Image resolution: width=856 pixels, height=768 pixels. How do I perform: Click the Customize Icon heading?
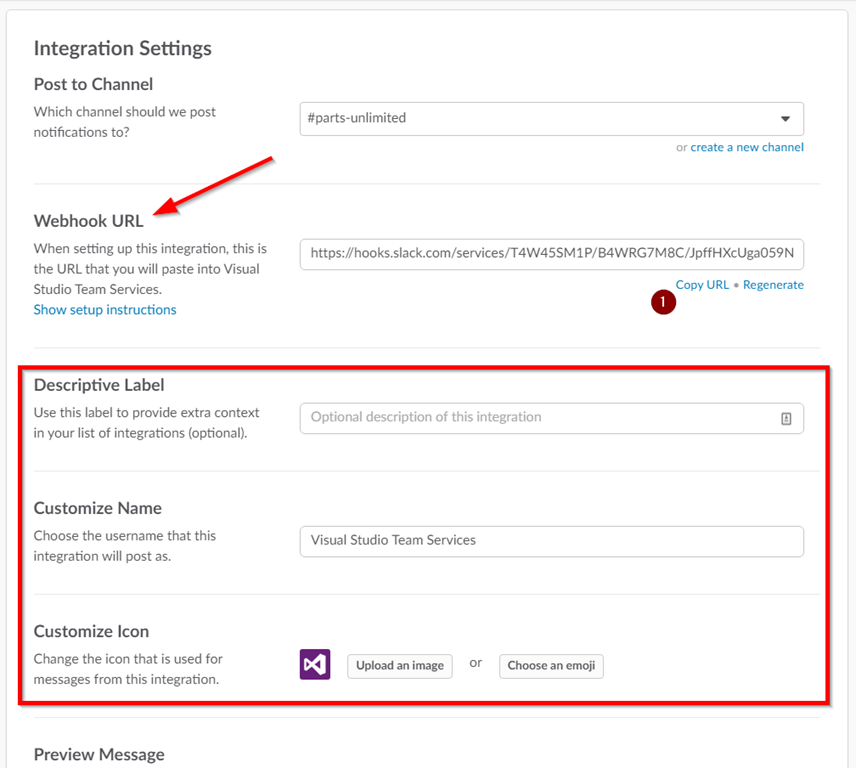(91, 631)
